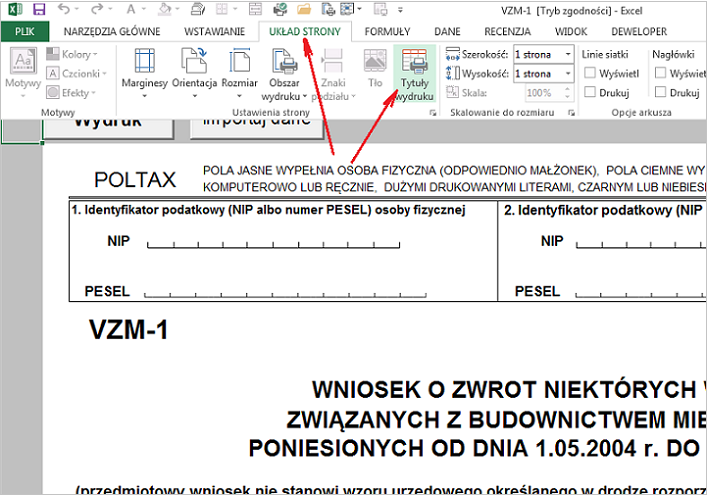
Task: Expand the Undo history dropdown arrow
Action: click(x=76, y=9)
